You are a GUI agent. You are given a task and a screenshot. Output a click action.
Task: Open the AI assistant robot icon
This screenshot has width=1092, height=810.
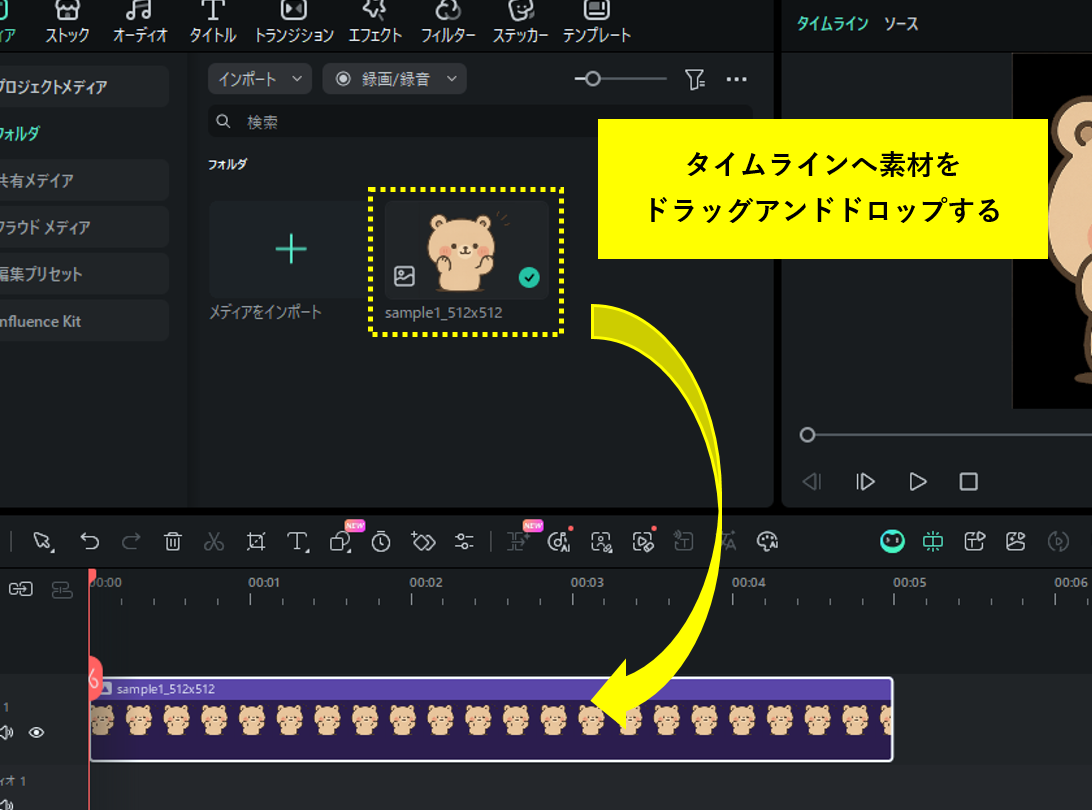pyautogui.click(x=892, y=541)
